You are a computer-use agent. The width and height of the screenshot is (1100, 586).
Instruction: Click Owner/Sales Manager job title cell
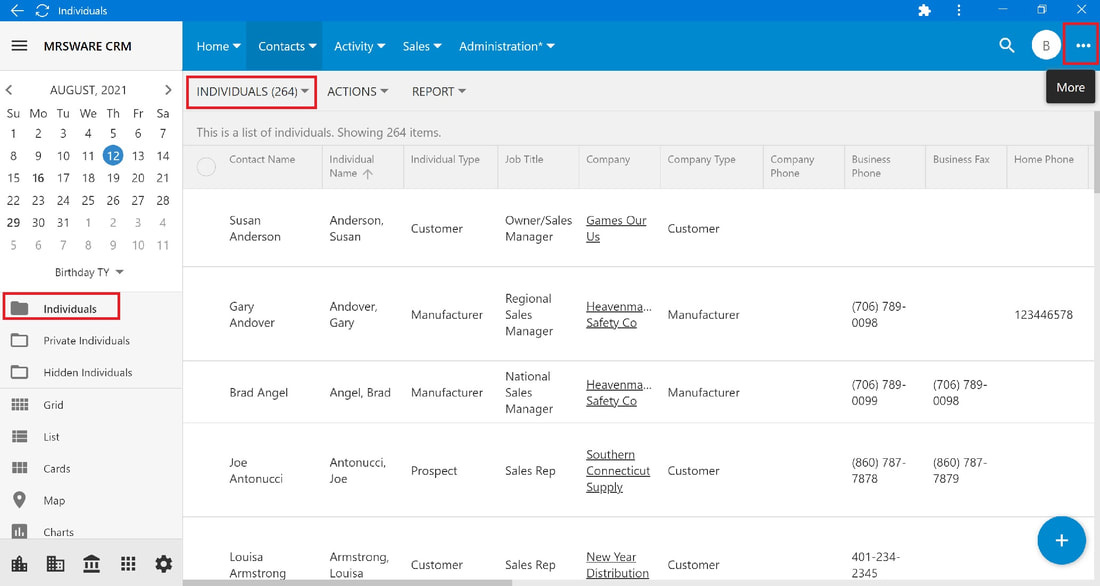pyautogui.click(x=538, y=229)
